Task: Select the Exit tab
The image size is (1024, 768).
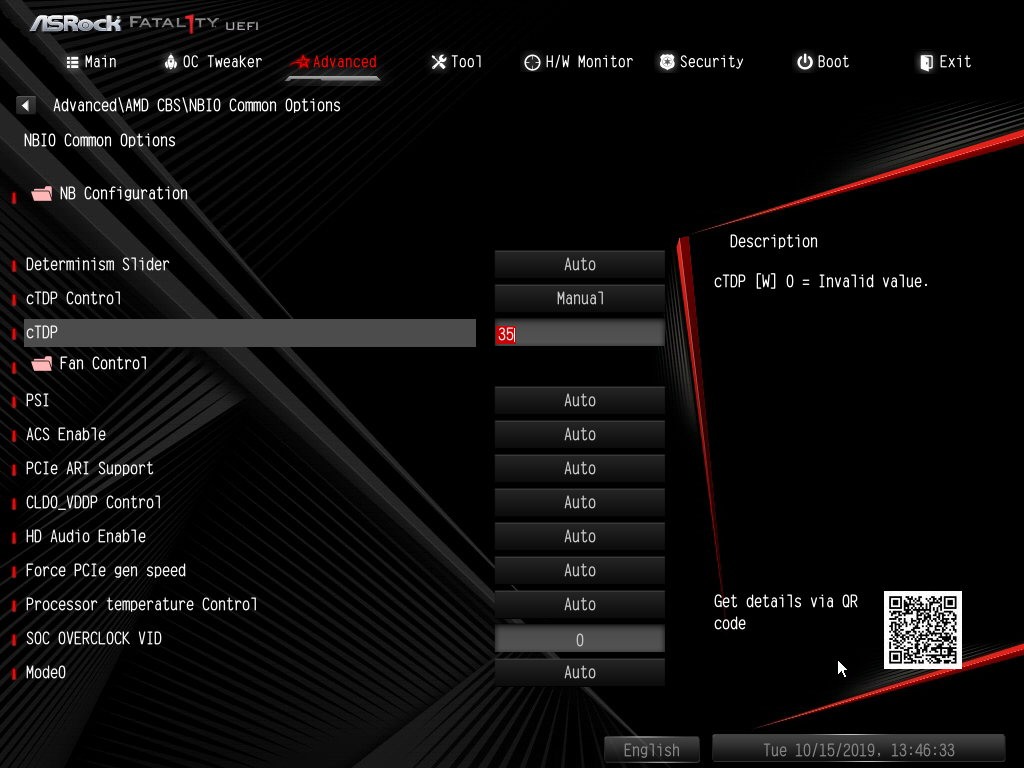Action: 945,62
